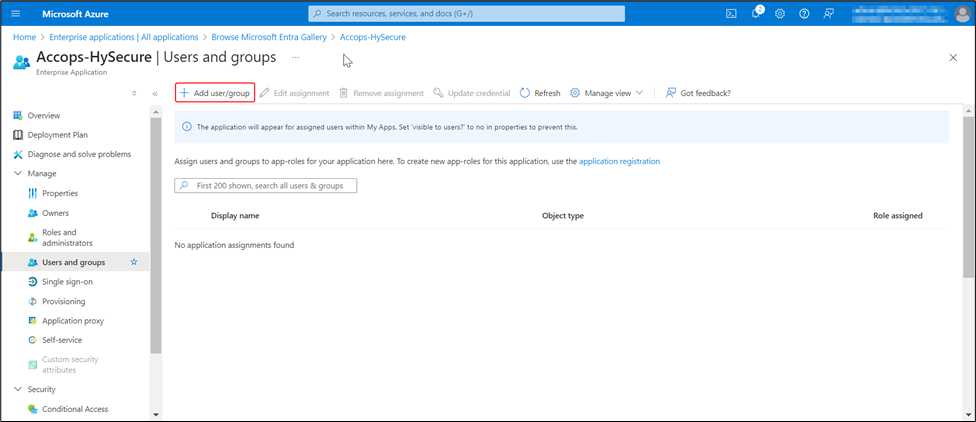Open the Manage view dropdown
Image resolution: width=976 pixels, height=422 pixels.
coord(607,93)
